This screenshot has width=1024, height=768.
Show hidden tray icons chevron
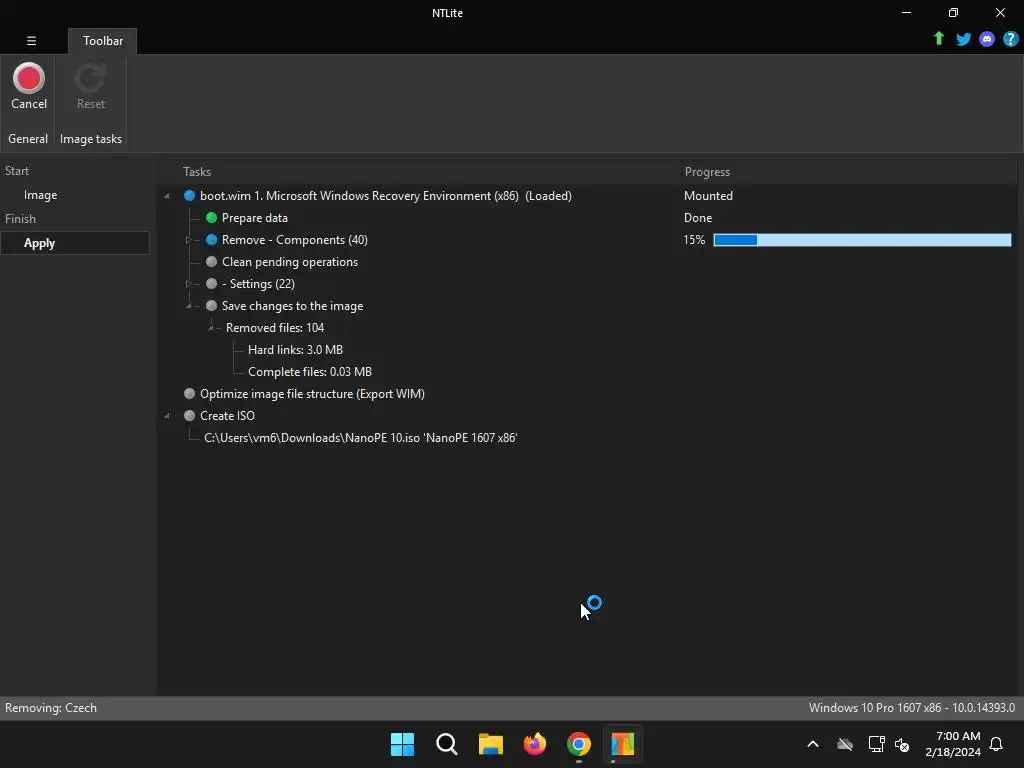(813, 744)
